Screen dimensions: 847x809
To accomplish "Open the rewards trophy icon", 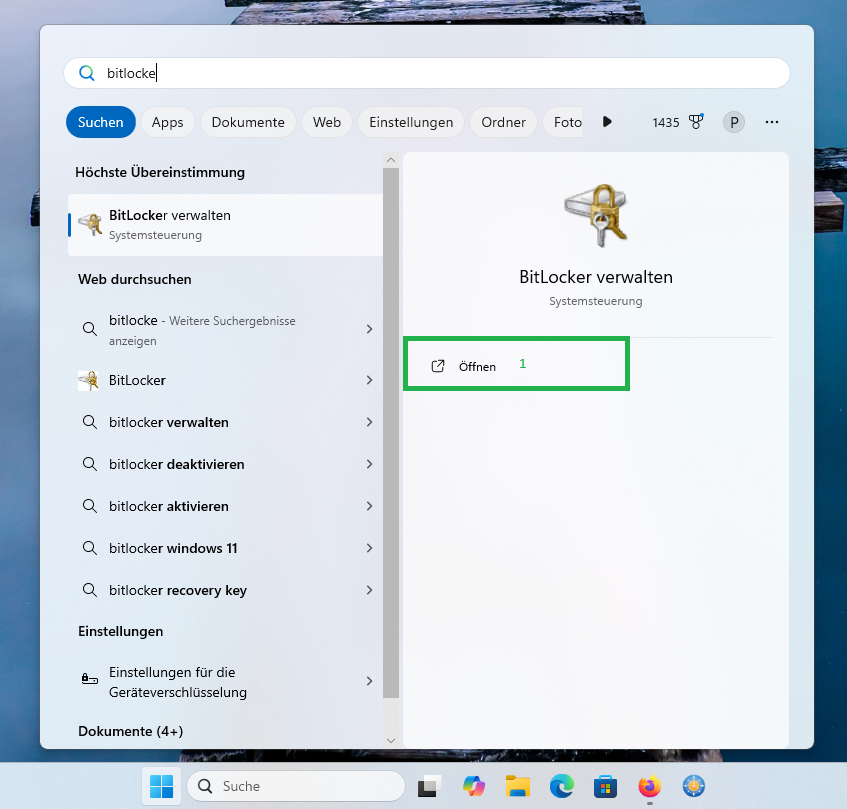I will pos(696,122).
